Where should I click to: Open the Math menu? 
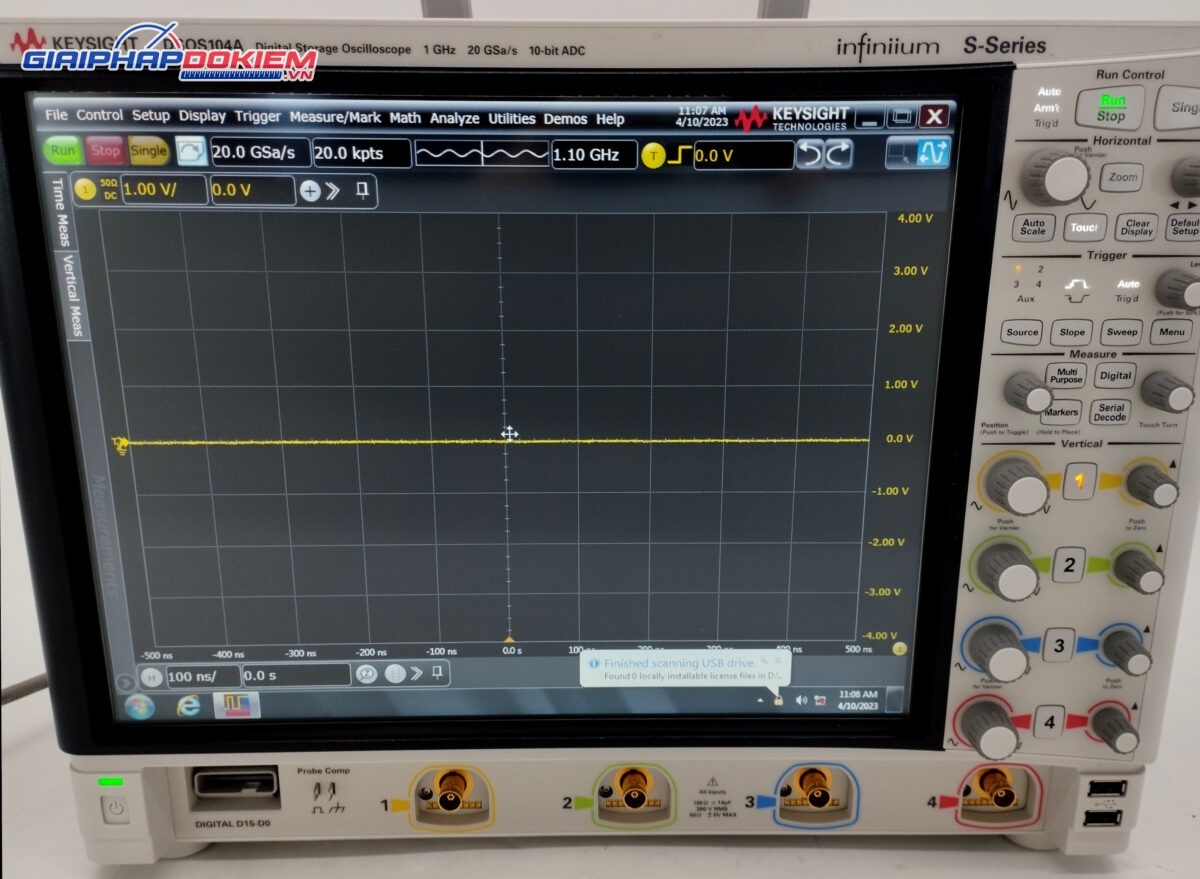405,117
